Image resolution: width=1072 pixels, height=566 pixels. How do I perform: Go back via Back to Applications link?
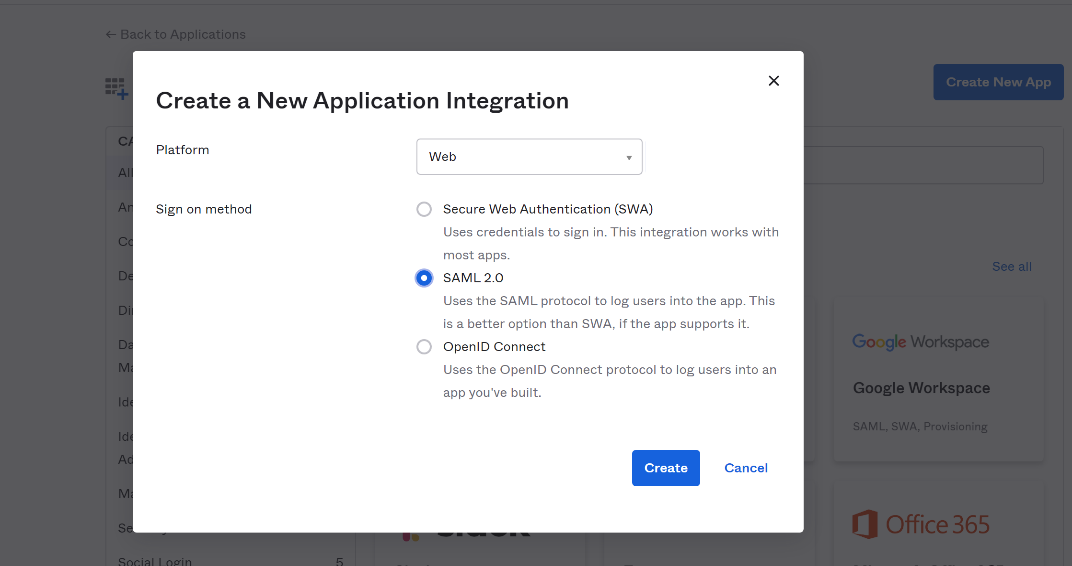pyautogui.click(x=175, y=34)
